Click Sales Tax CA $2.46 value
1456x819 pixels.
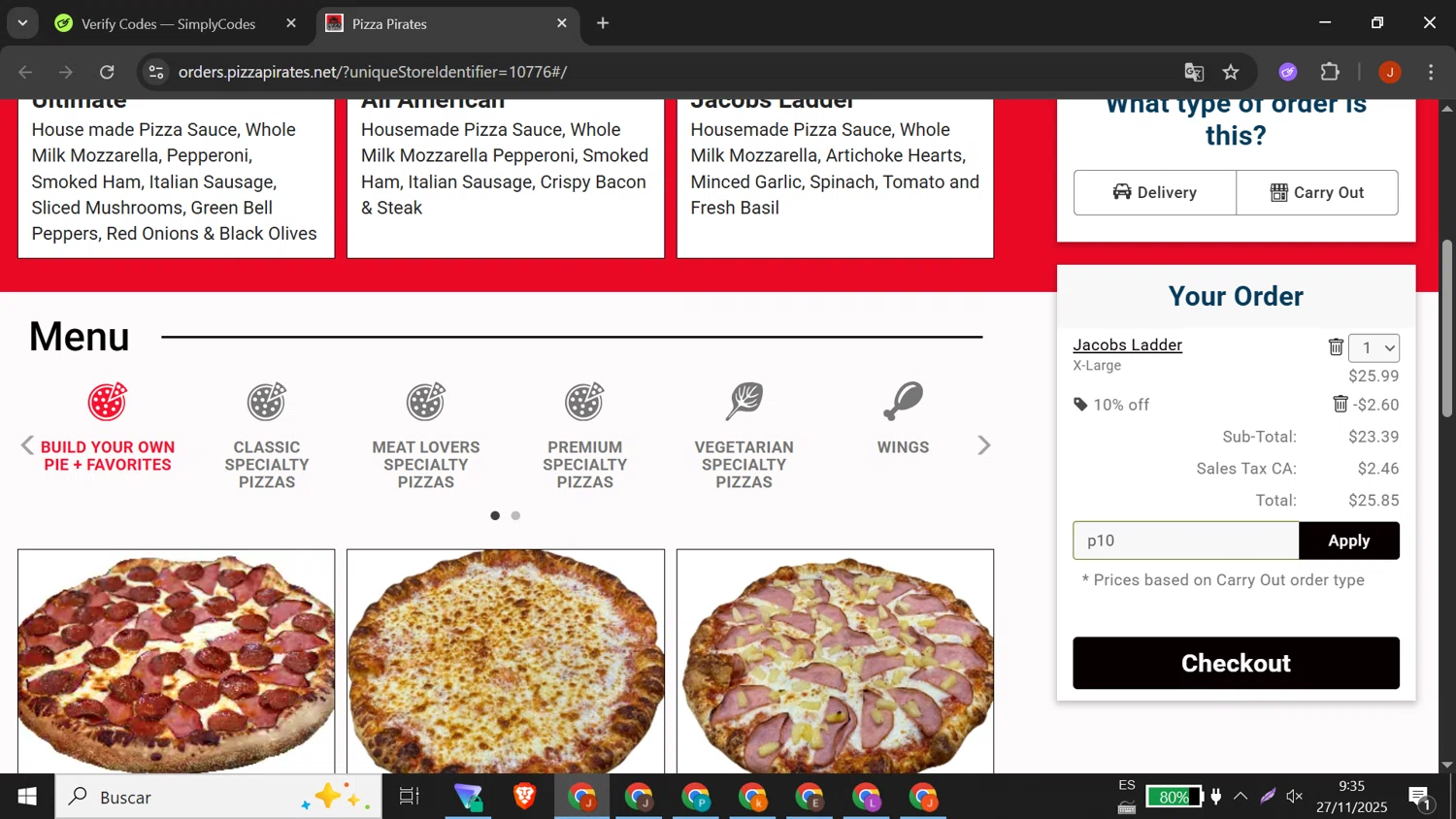coord(1378,469)
